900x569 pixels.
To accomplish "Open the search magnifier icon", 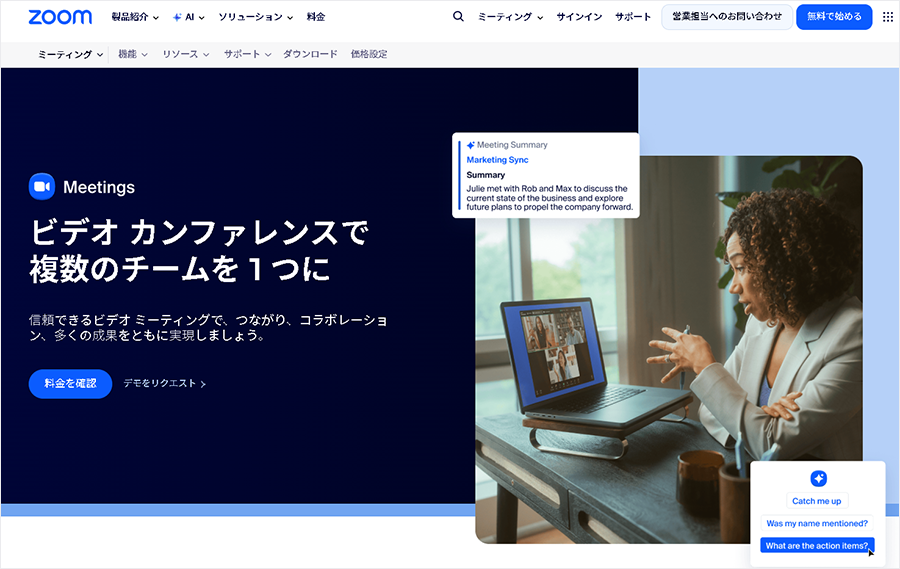I will click(458, 17).
